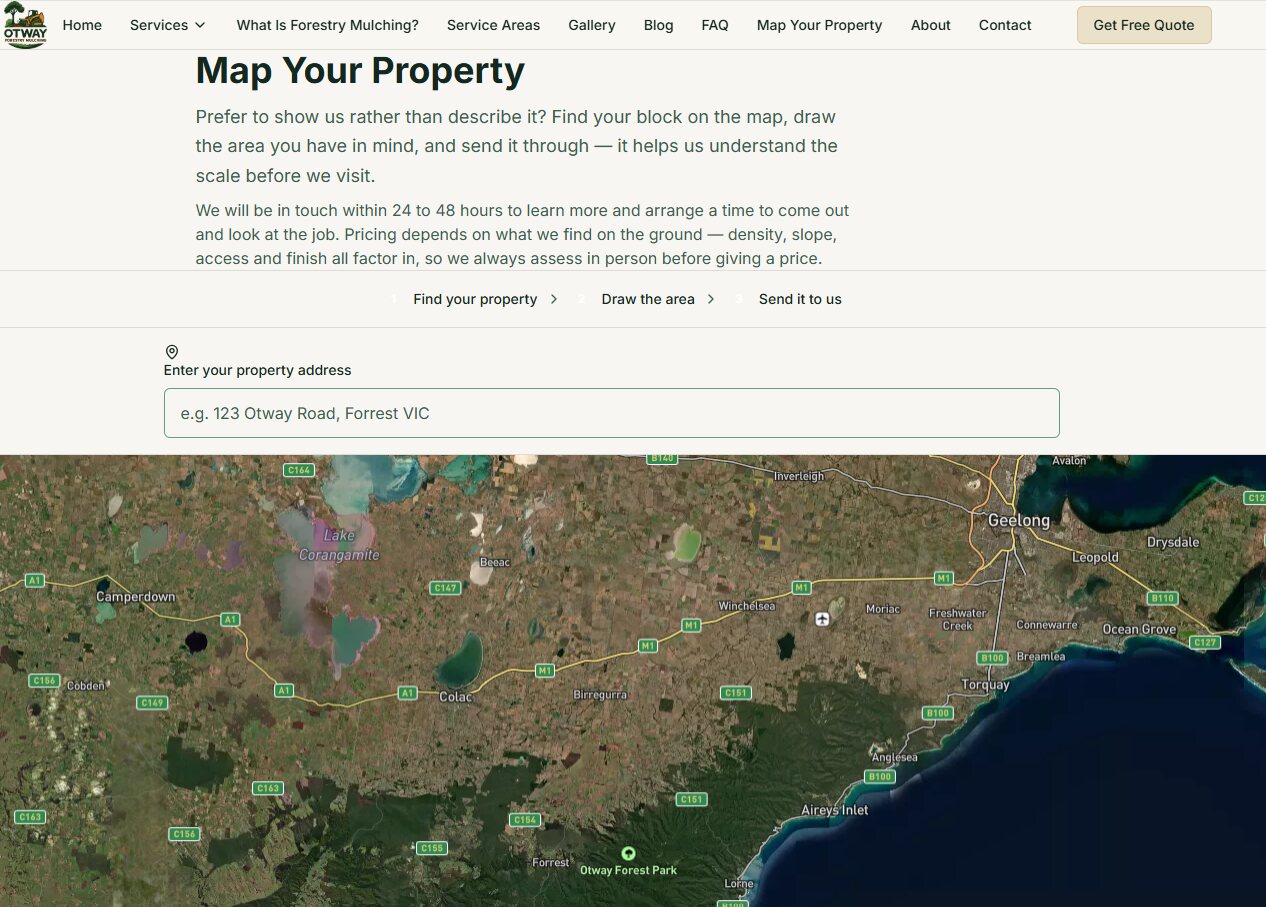Click the Connewarre label on the map
This screenshot has width=1266, height=907.
tap(1047, 625)
